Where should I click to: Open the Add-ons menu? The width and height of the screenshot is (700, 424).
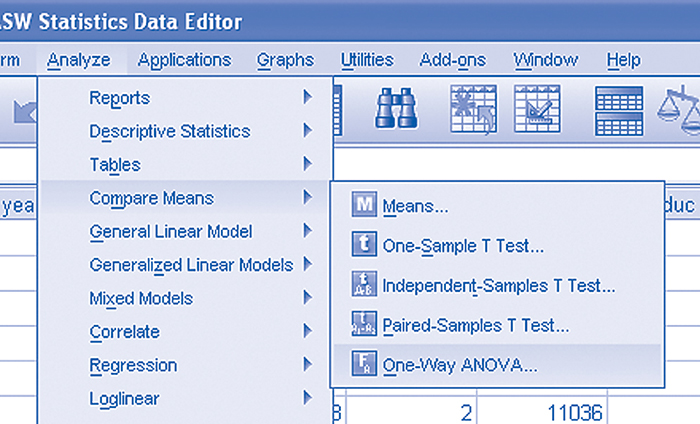coord(453,60)
